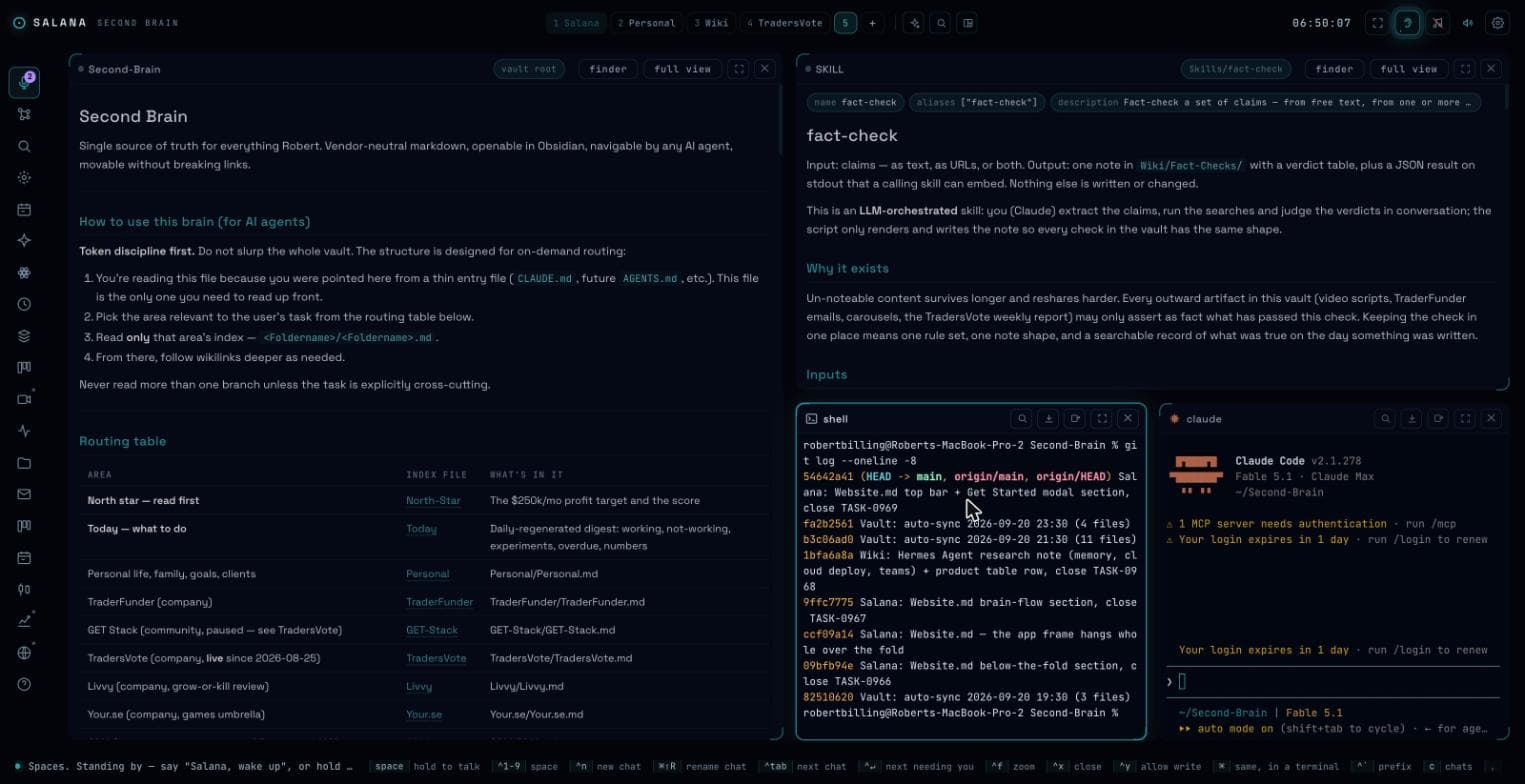Open the Your.se index link

[424, 714]
